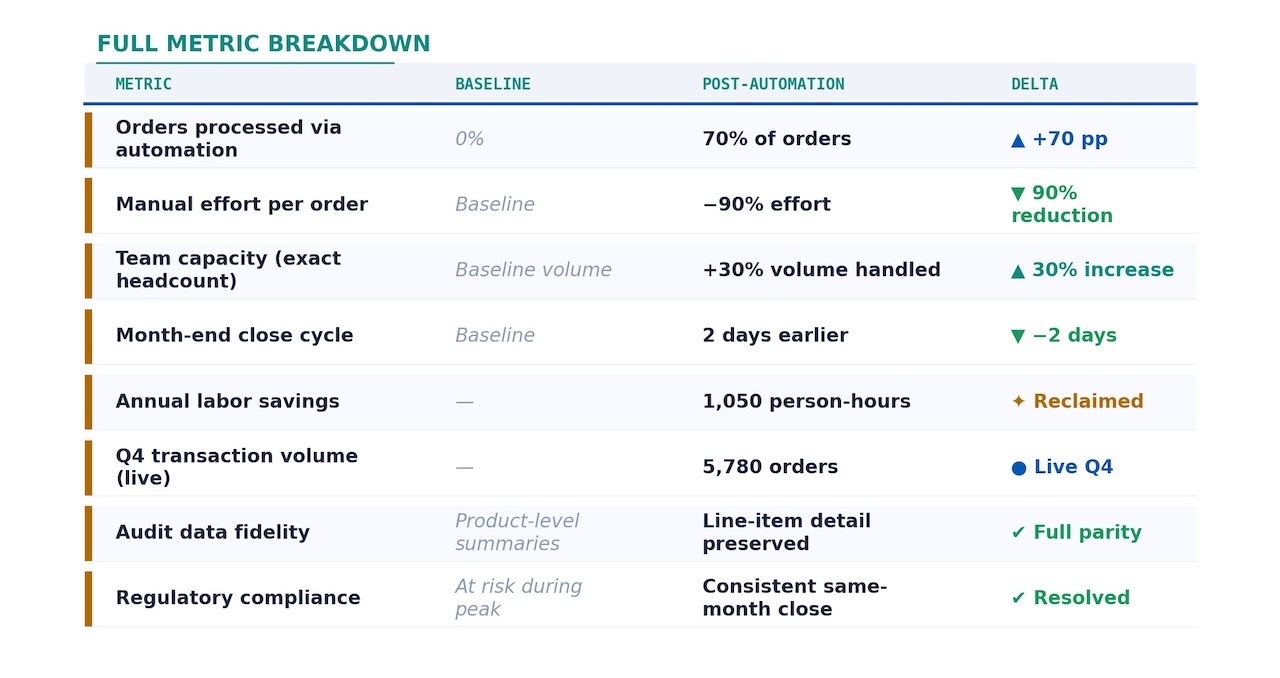Click the BASELINE column header
This screenshot has width=1280, height=678.
click(x=493, y=84)
